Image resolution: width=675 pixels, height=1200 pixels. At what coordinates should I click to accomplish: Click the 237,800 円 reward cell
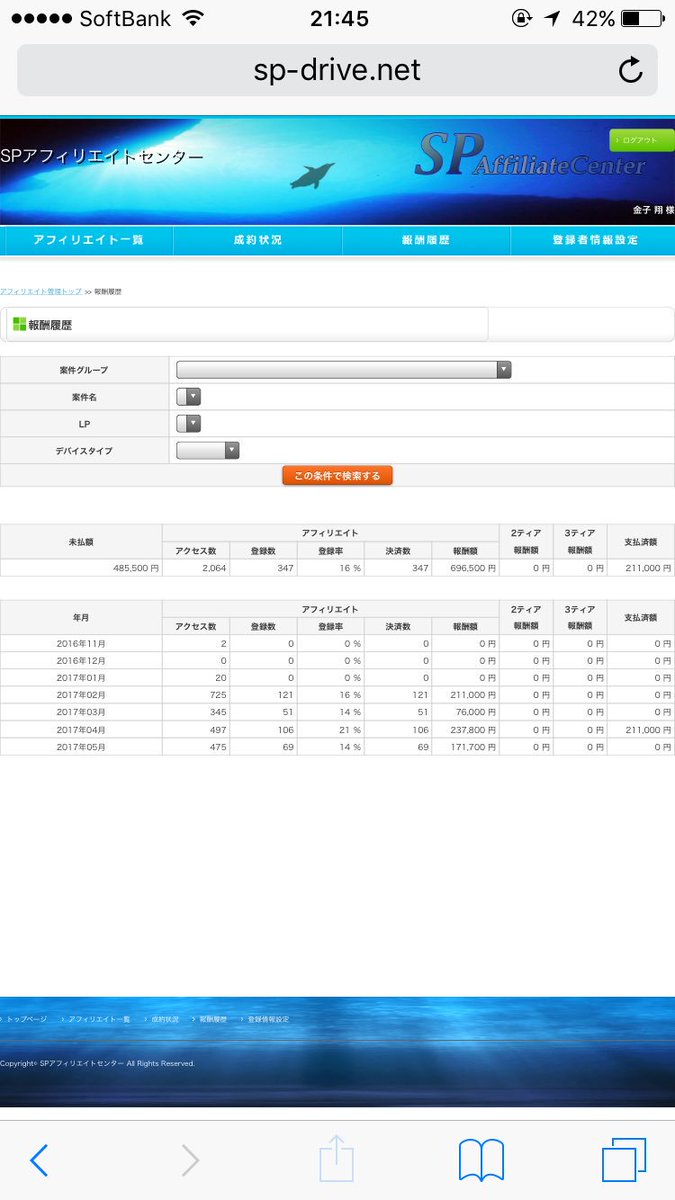pos(465,730)
